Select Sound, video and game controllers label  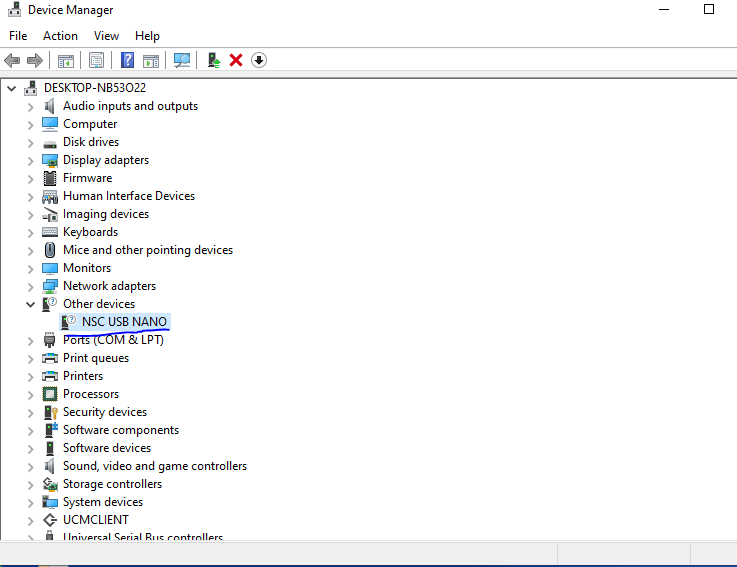155,466
